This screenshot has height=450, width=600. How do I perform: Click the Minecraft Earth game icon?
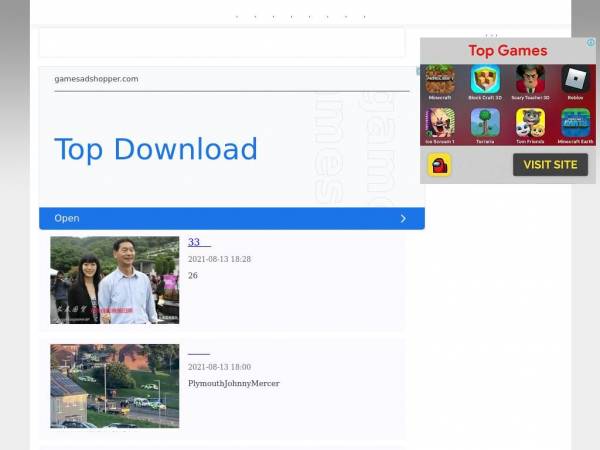(575, 122)
